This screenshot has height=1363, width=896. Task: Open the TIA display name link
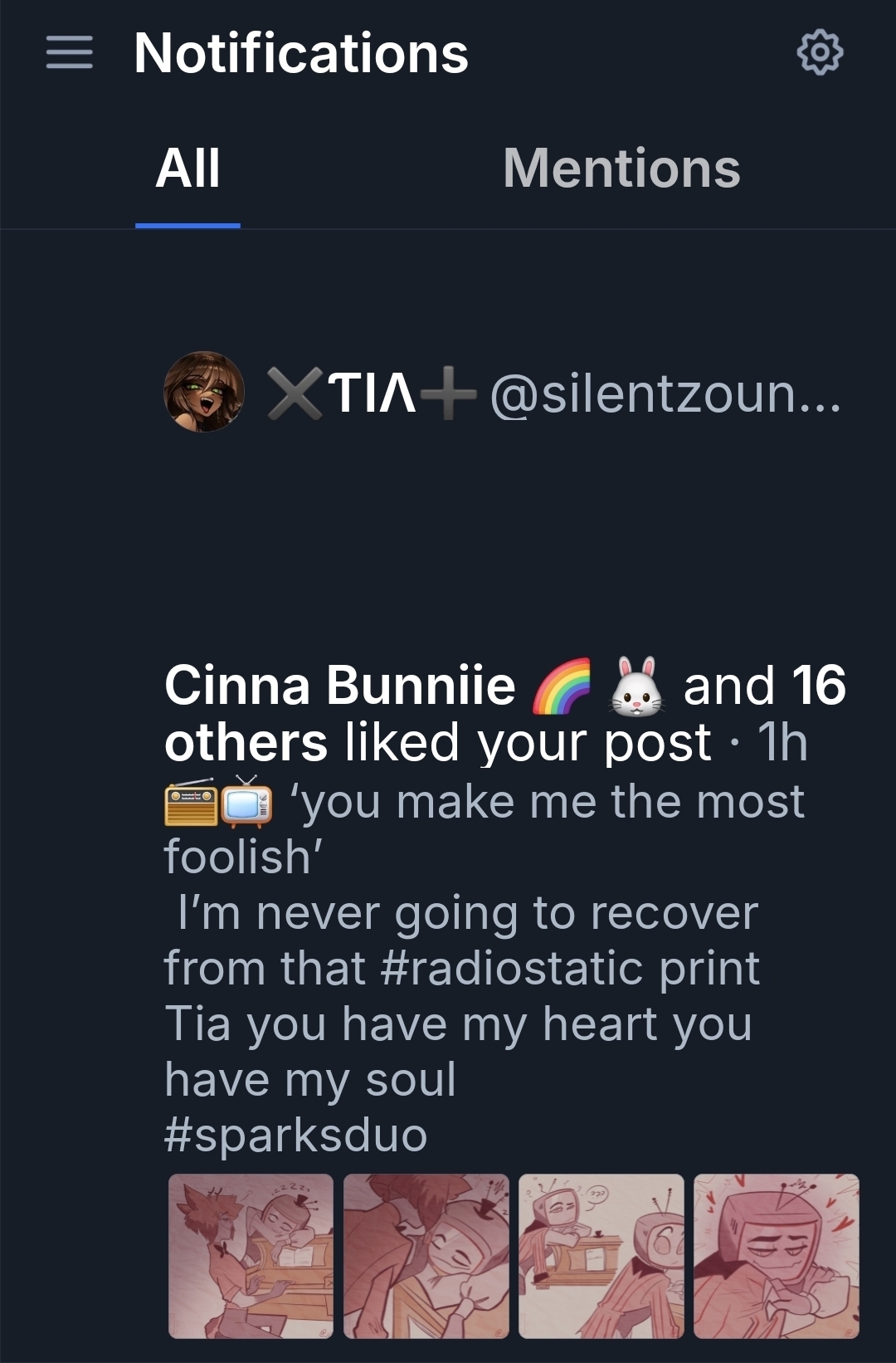click(x=371, y=393)
